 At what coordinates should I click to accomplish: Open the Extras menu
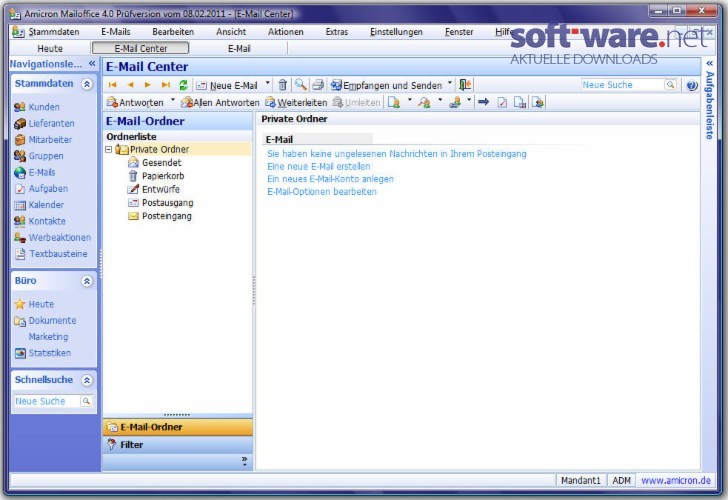coord(337,32)
